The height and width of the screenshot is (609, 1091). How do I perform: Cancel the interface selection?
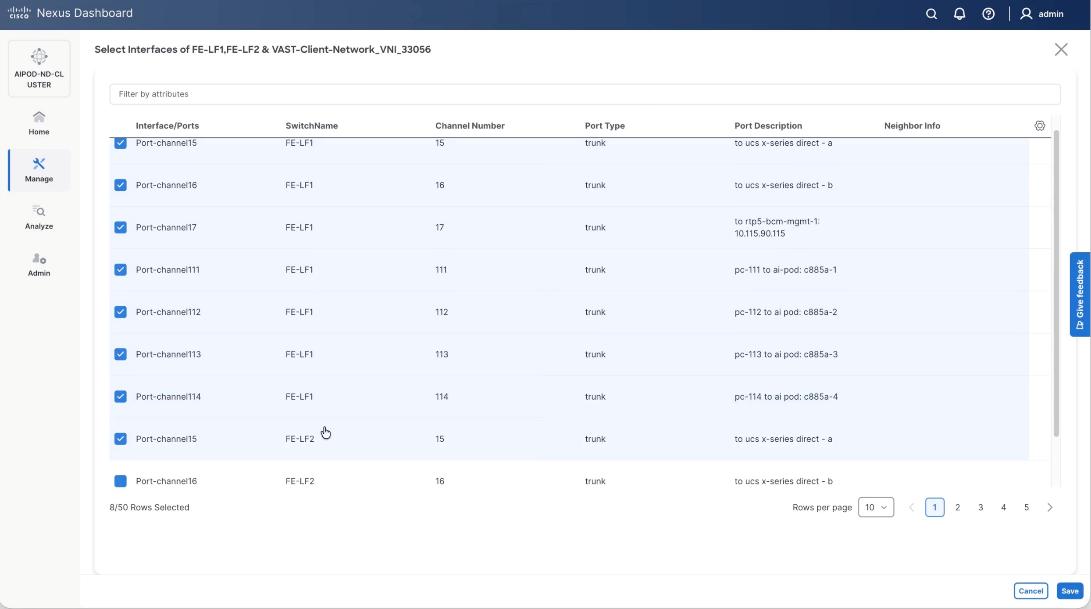1031,591
